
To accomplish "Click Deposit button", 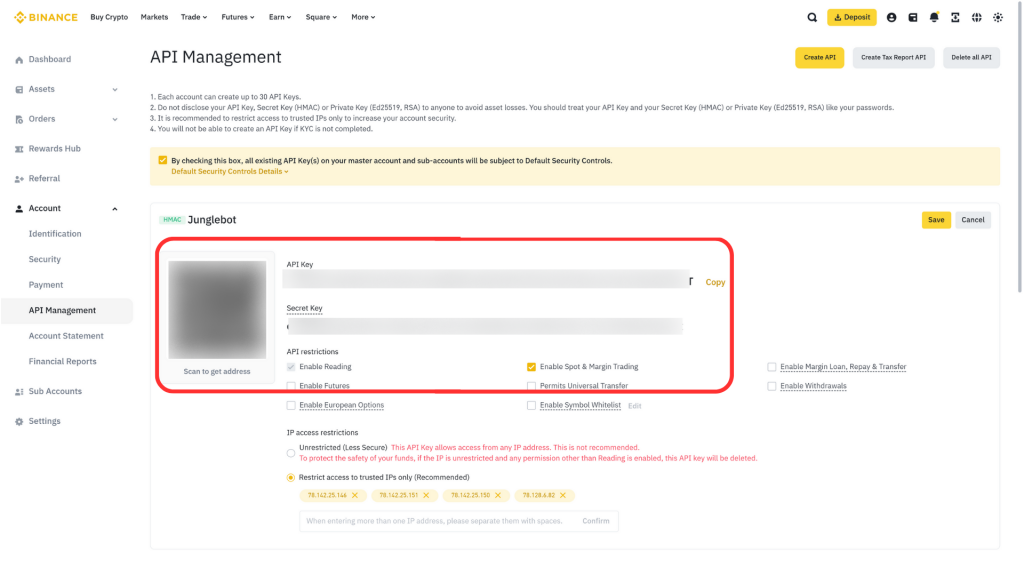I will tap(852, 18).
